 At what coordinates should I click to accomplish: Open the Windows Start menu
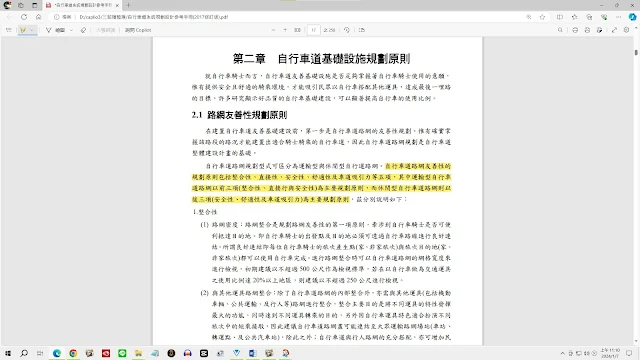pyautogui.click(x=8, y=353)
